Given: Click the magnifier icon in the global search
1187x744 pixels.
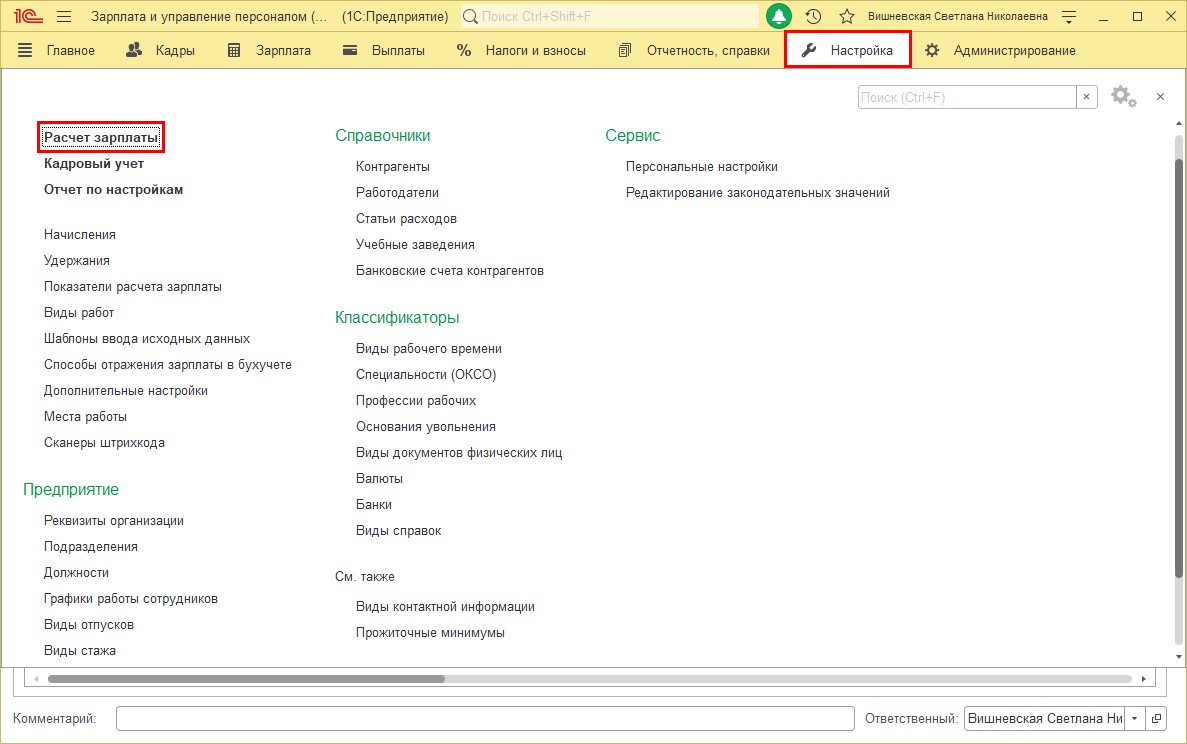Looking at the screenshot, I should pos(470,16).
